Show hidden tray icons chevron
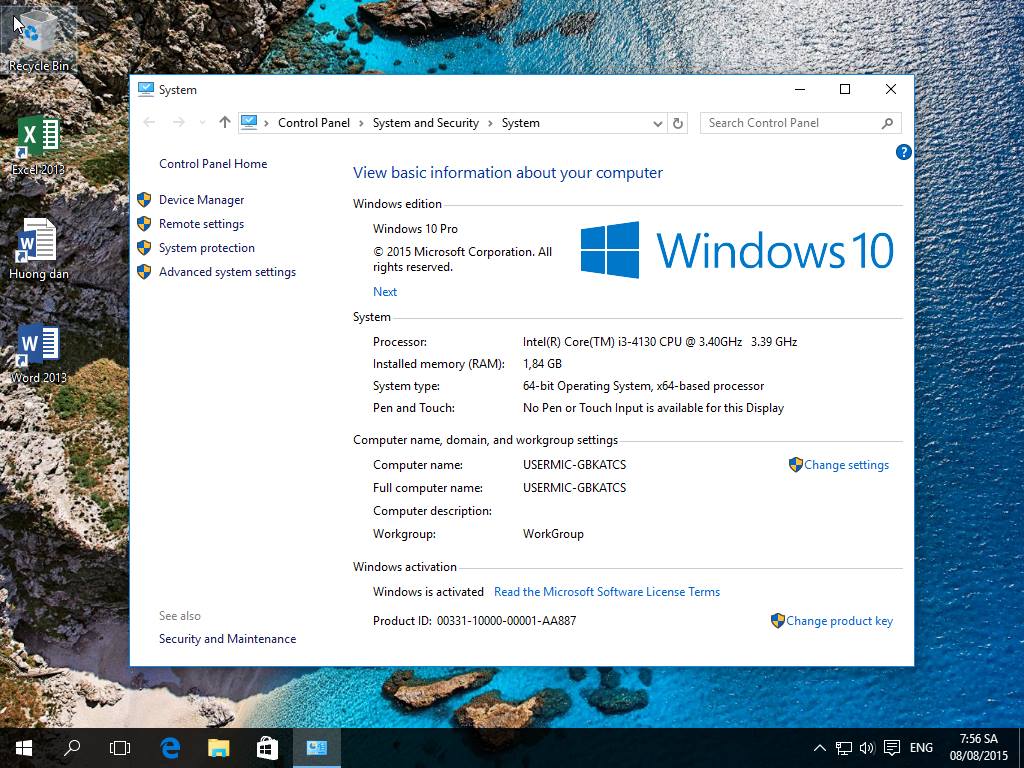This screenshot has height=768, width=1024. [820, 748]
